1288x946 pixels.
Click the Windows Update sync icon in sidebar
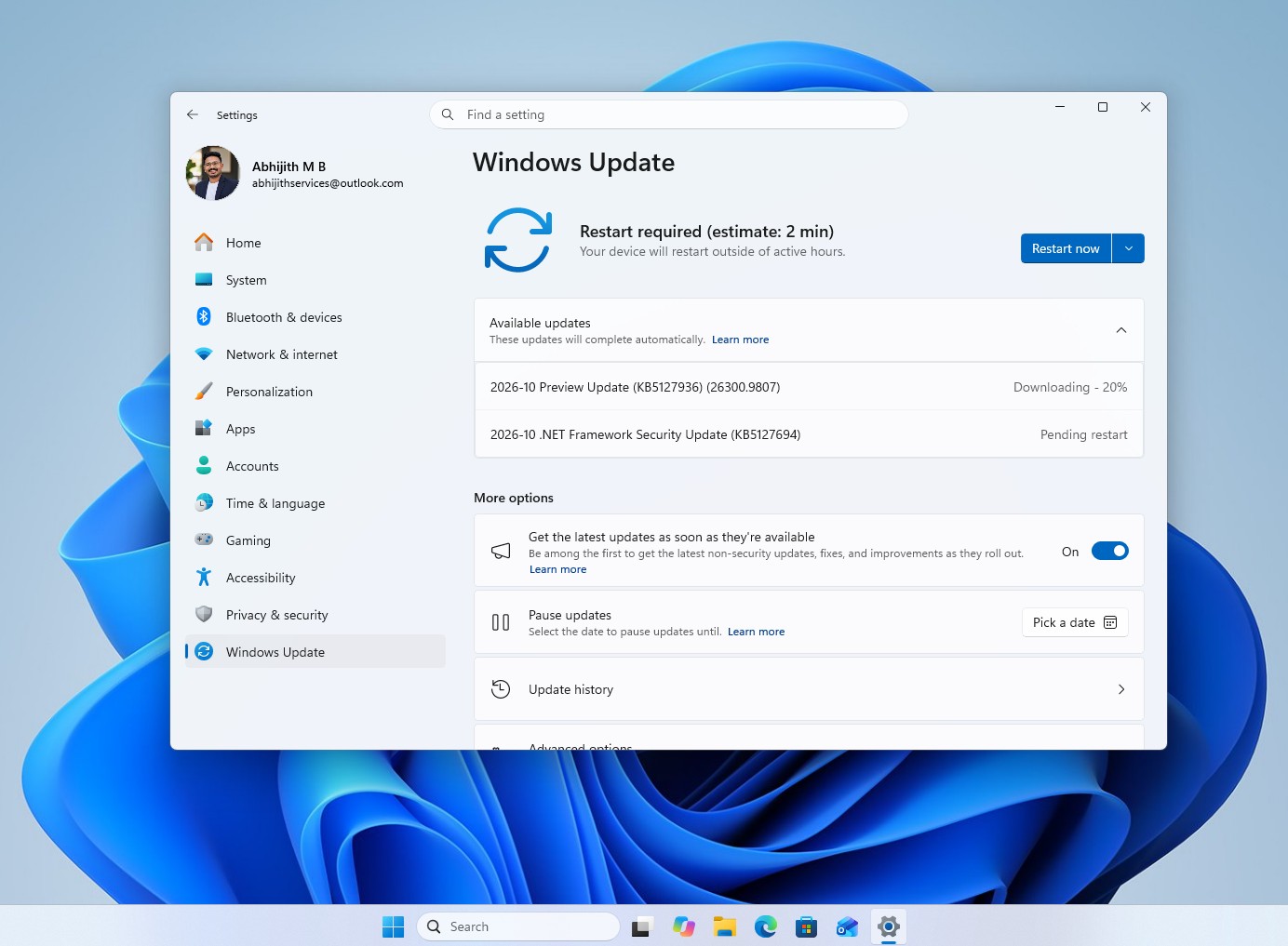(x=204, y=652)
